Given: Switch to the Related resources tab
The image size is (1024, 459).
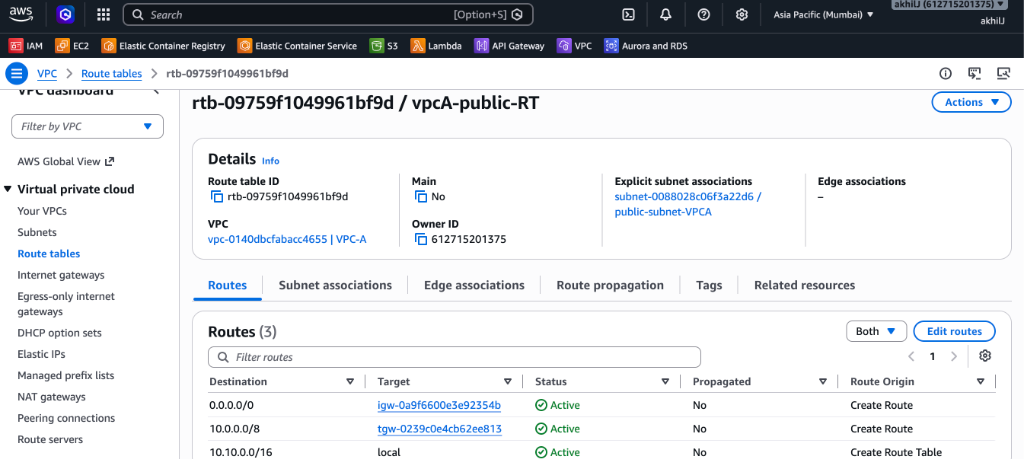Looking at the screenshot, I should (x=804, y=285).
